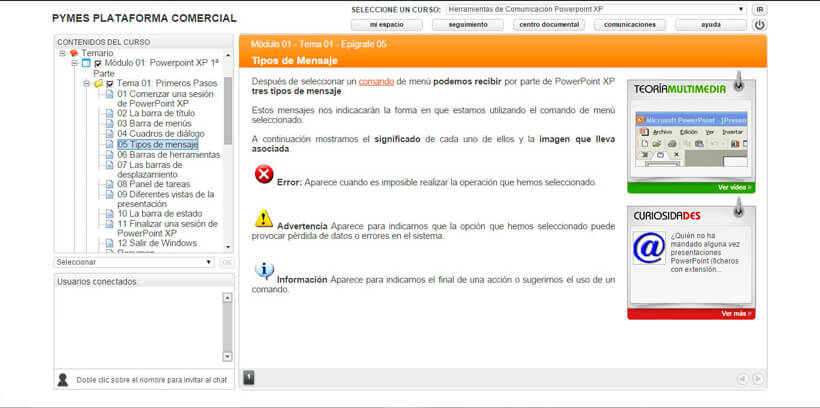Click the power logout icon

(x=759, y=25)
